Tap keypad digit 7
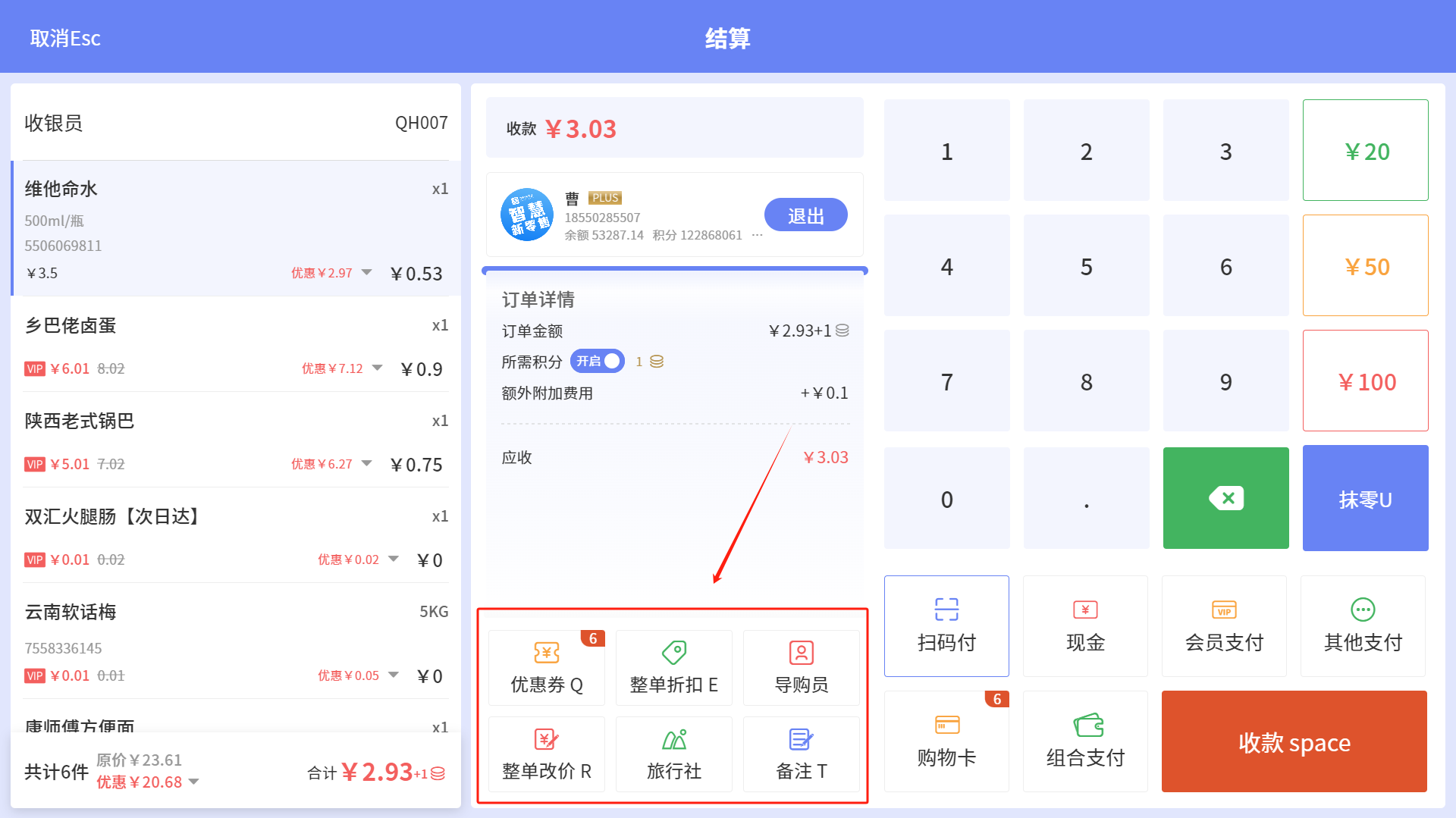This screenshot has width=1456, height=818. [x=946, y=381]
